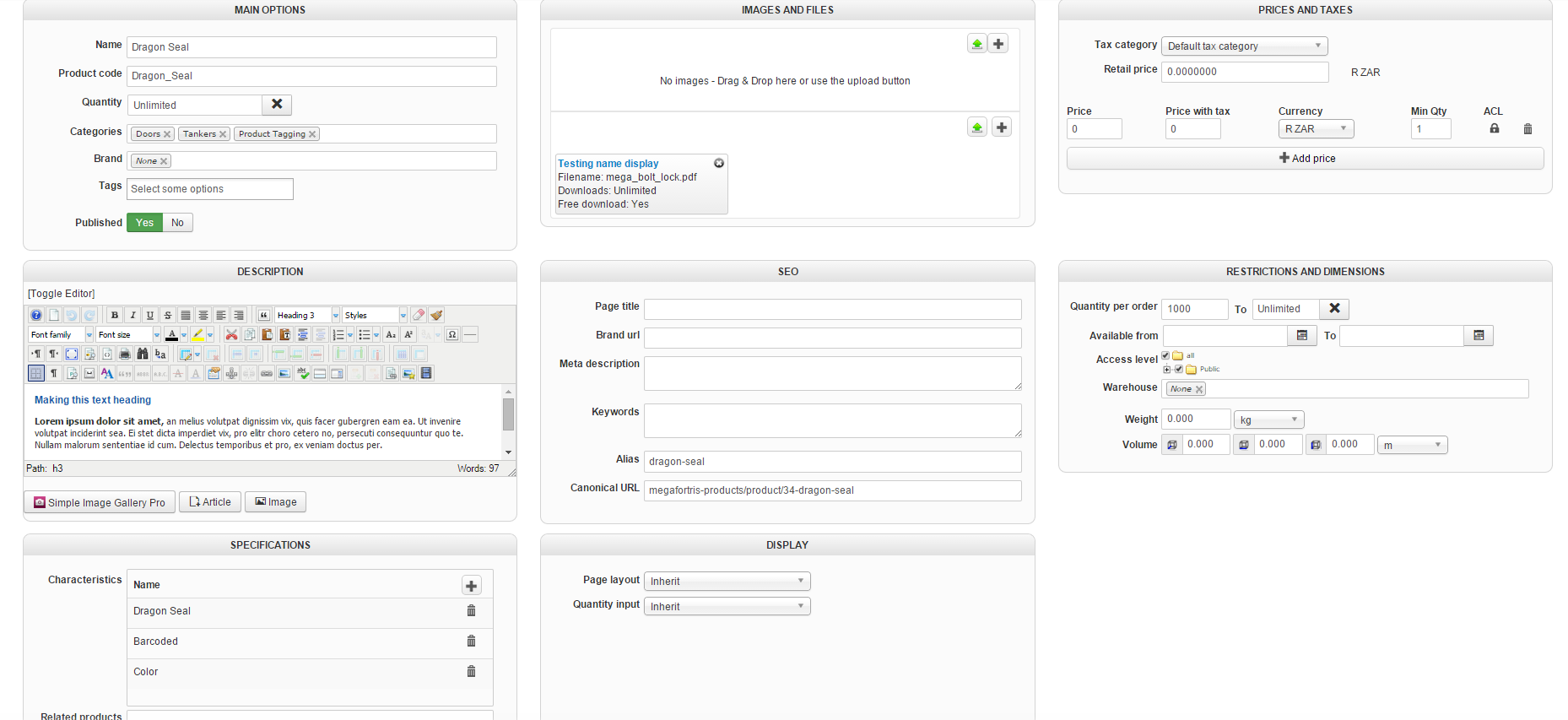Click the Add price button
The width and height of the screenshot is (1568, 720).
click(1306, 159)
